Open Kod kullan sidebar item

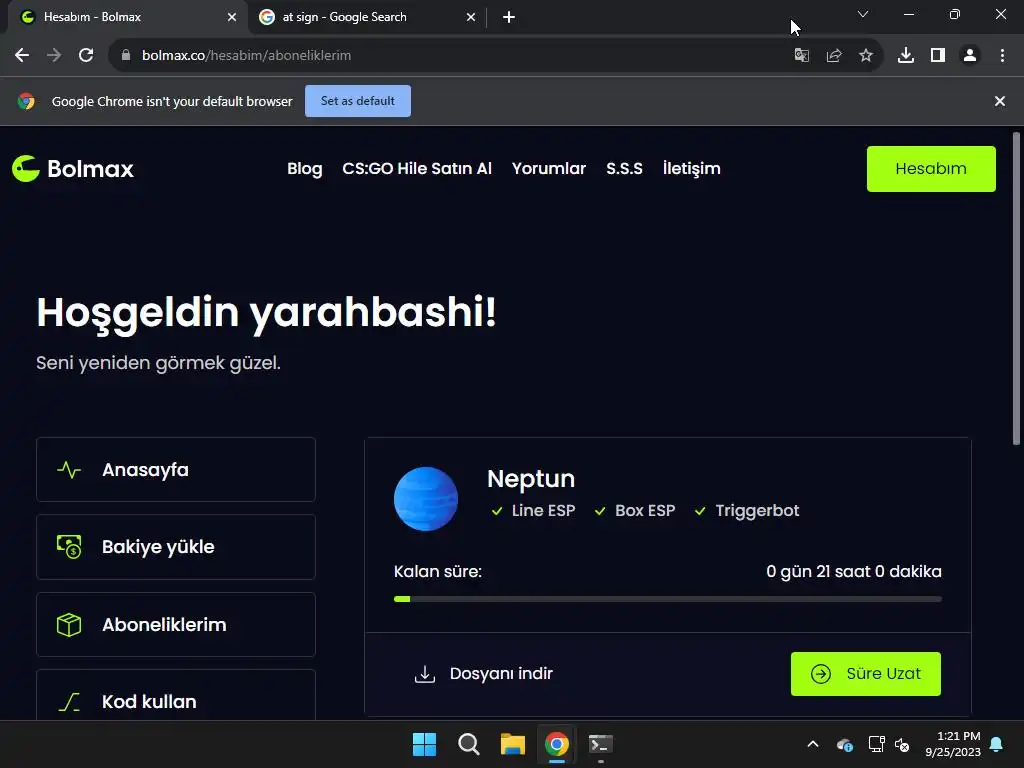176,696
